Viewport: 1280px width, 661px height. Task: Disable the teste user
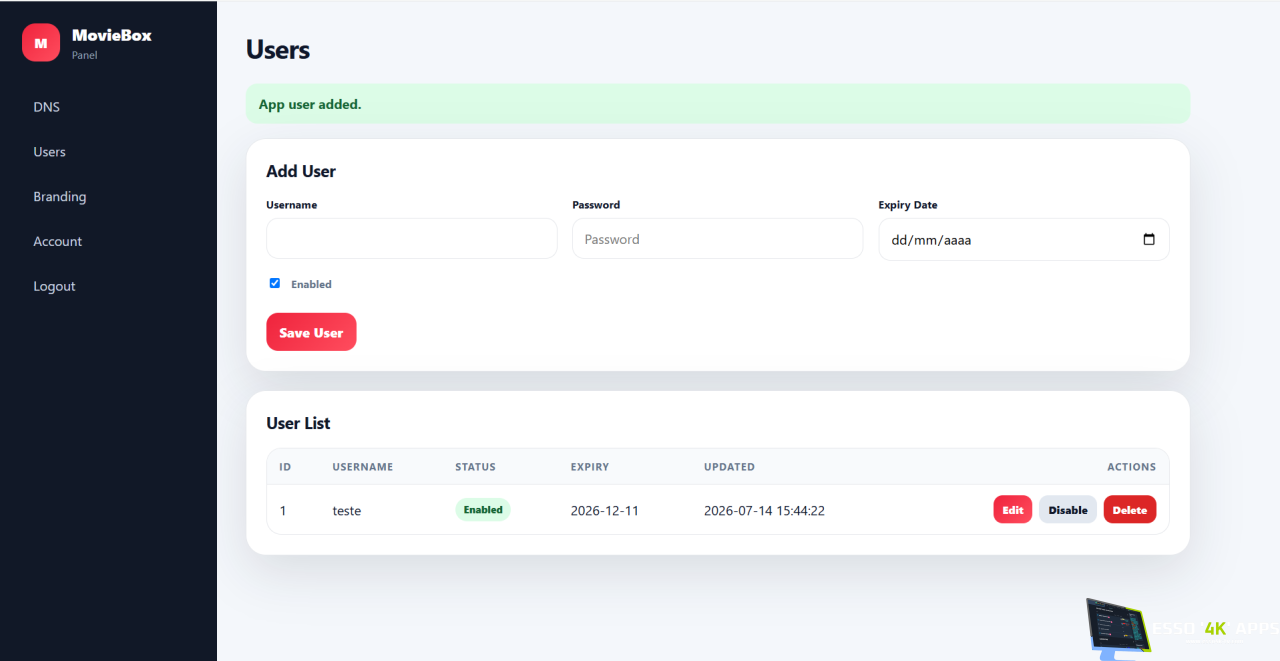click(1068, 510)
